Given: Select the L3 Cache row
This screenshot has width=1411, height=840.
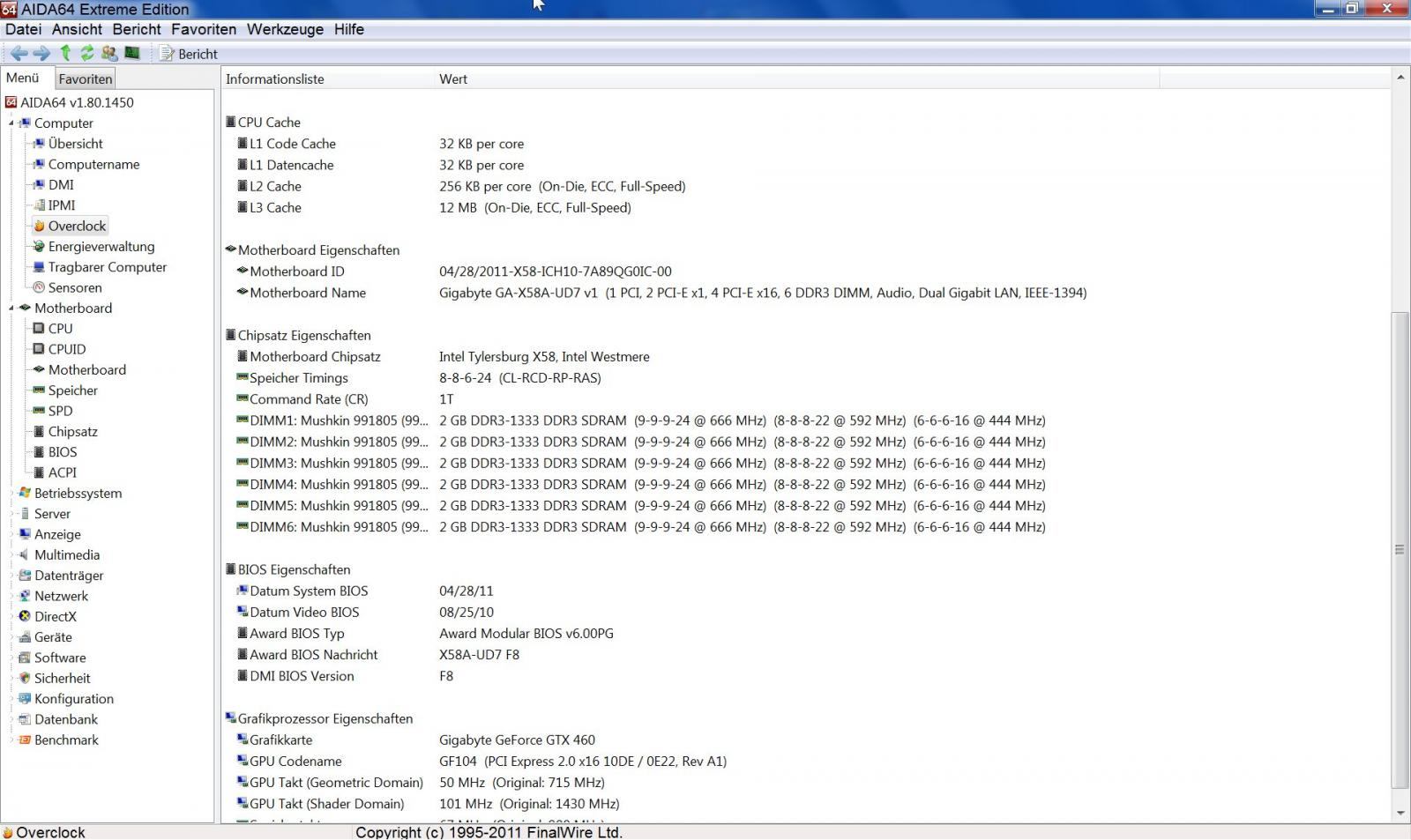Looking at the screenshot, I should tap(805, 208).
